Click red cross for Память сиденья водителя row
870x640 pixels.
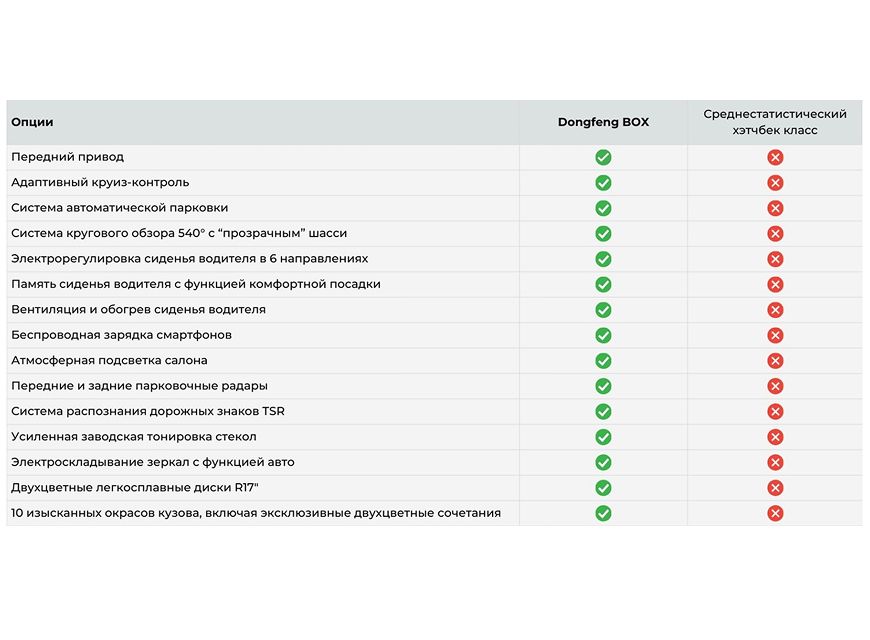pos(775,284)
